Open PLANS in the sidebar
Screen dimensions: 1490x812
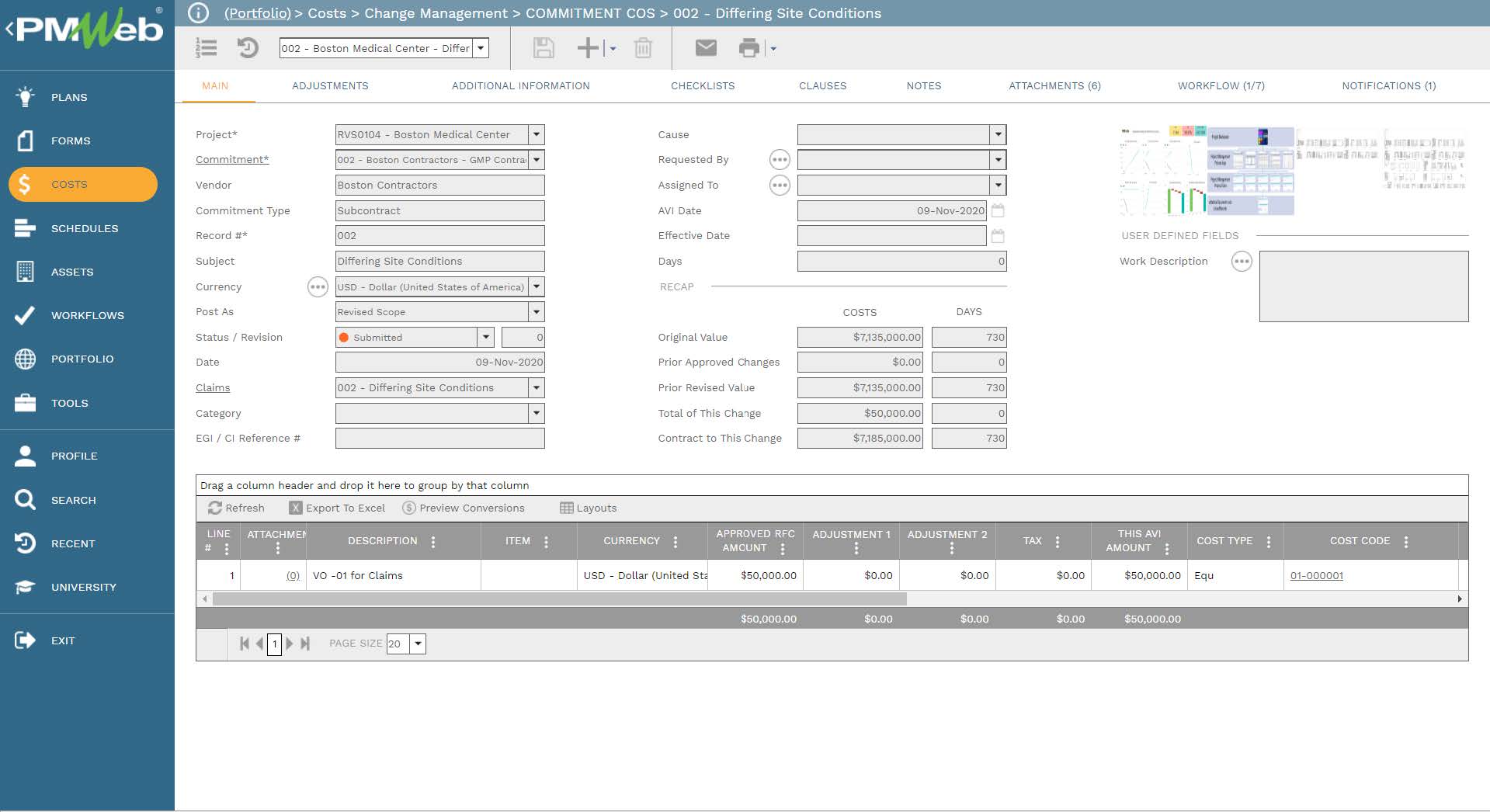[x=69, y=97]
